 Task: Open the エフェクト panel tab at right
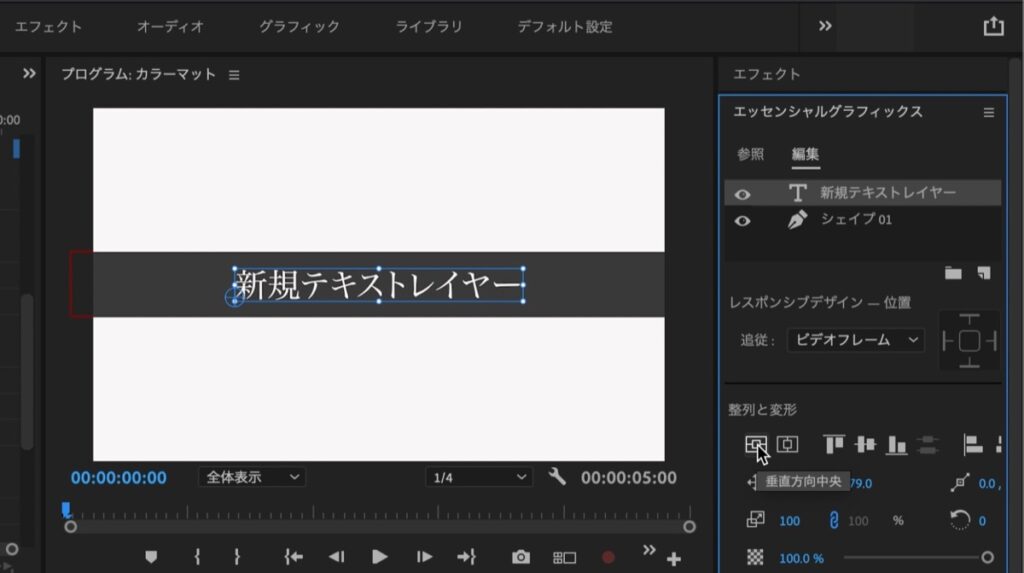[x=767, y=74]
